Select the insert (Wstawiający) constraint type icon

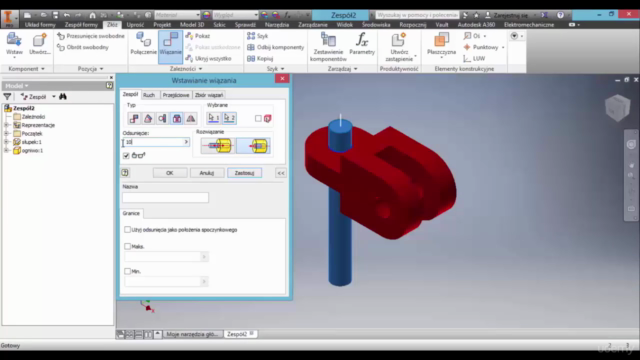tap(177, 118)
